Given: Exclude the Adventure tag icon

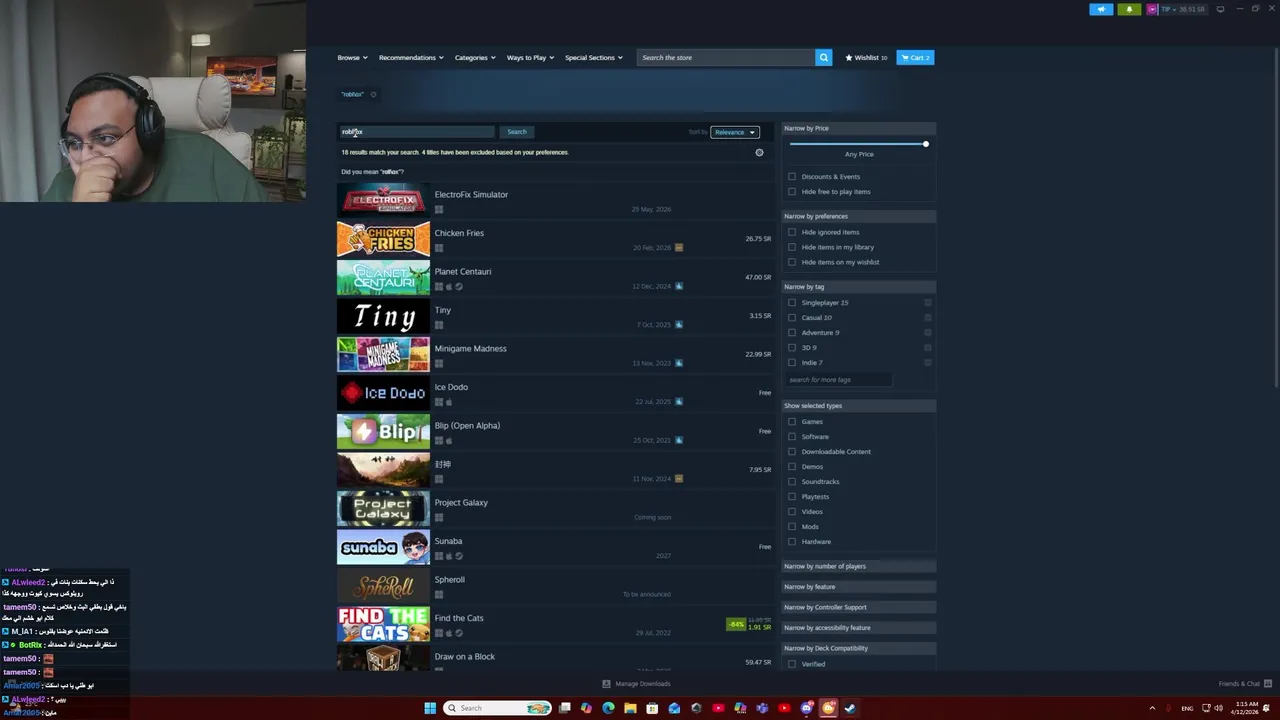Looking at the screenshot, I should (x=928, y=332).
